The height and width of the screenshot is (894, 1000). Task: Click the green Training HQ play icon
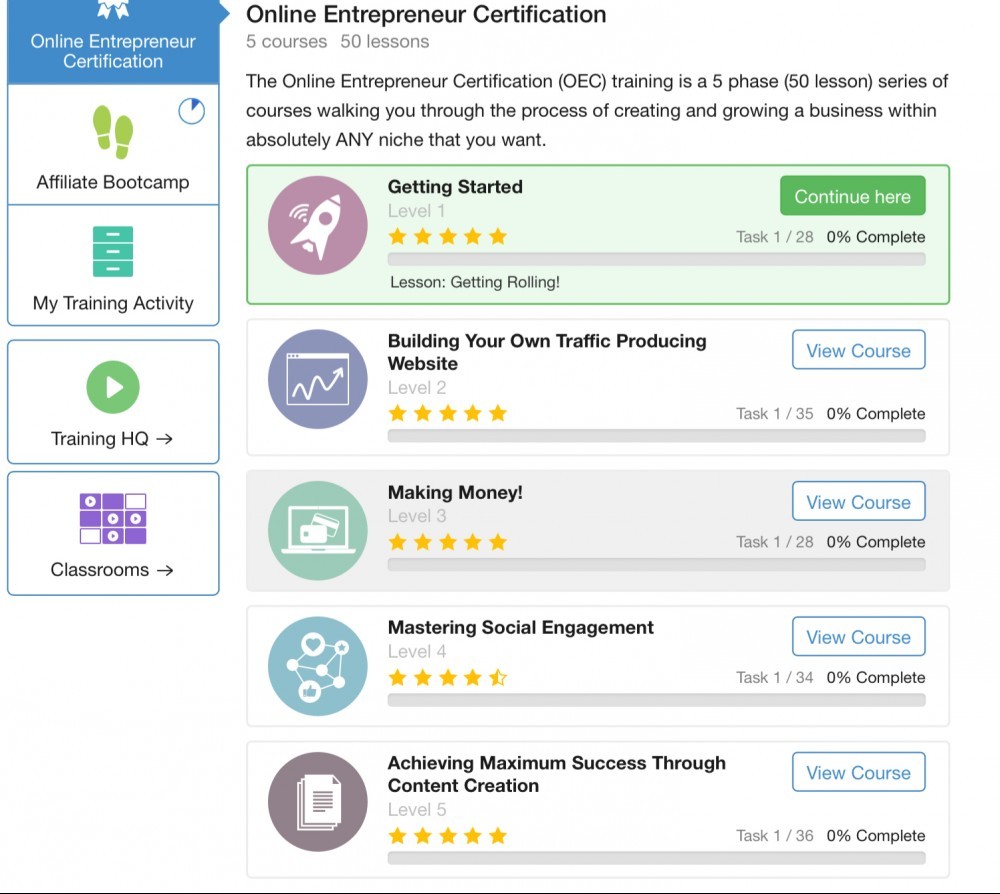(x=113, y=387)
